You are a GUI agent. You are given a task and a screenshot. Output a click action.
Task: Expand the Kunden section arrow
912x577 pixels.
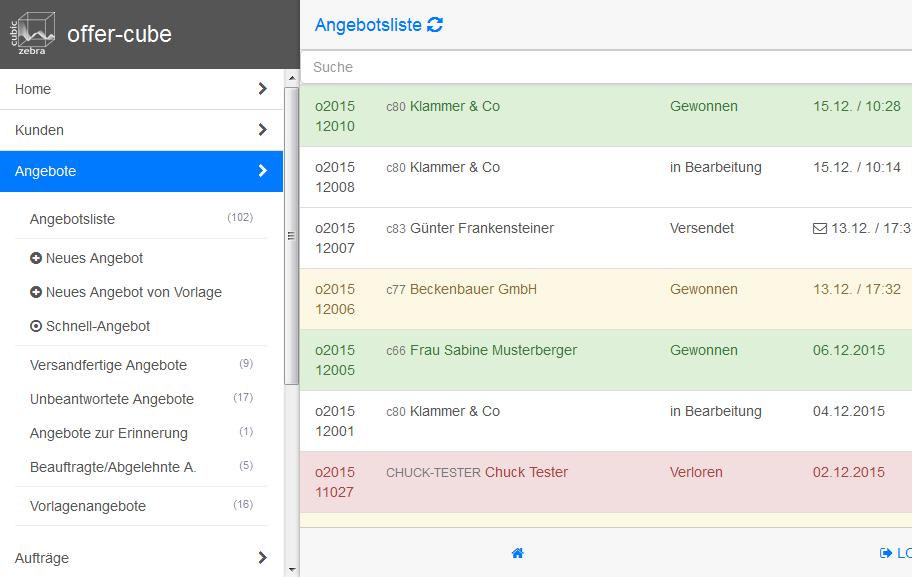pos(262,130)
